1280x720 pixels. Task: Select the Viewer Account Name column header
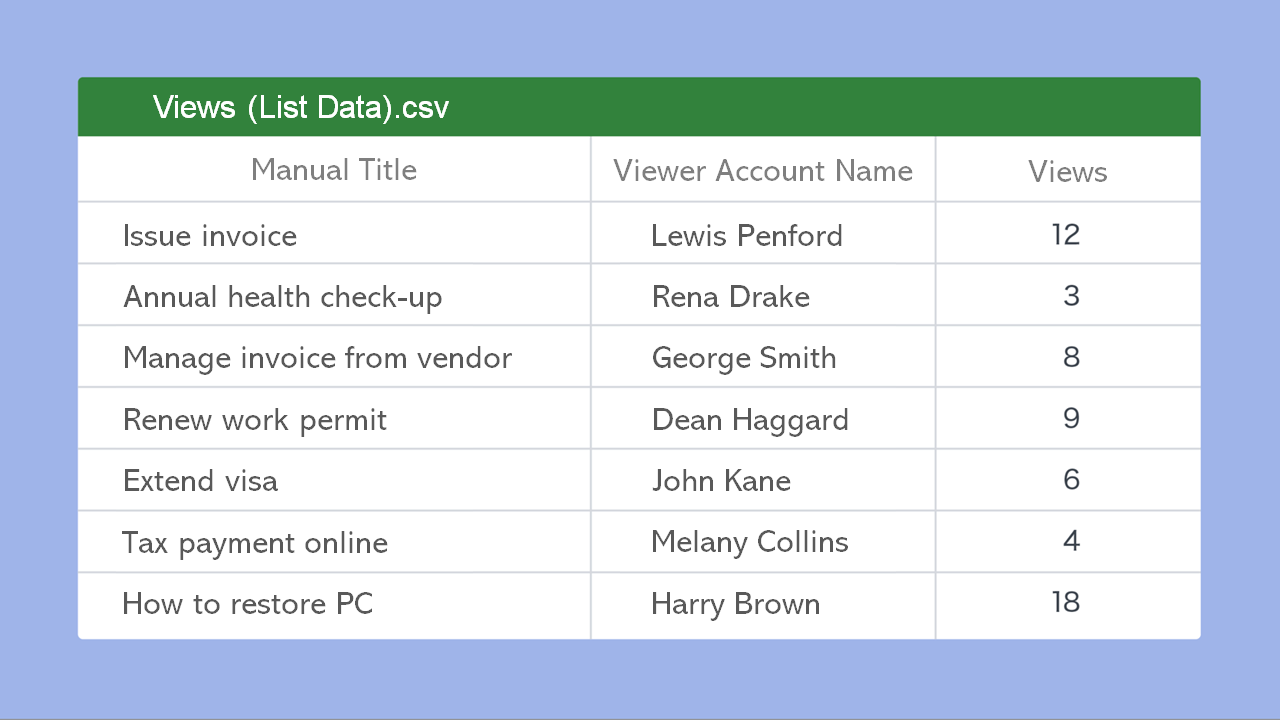click(763, 171)
